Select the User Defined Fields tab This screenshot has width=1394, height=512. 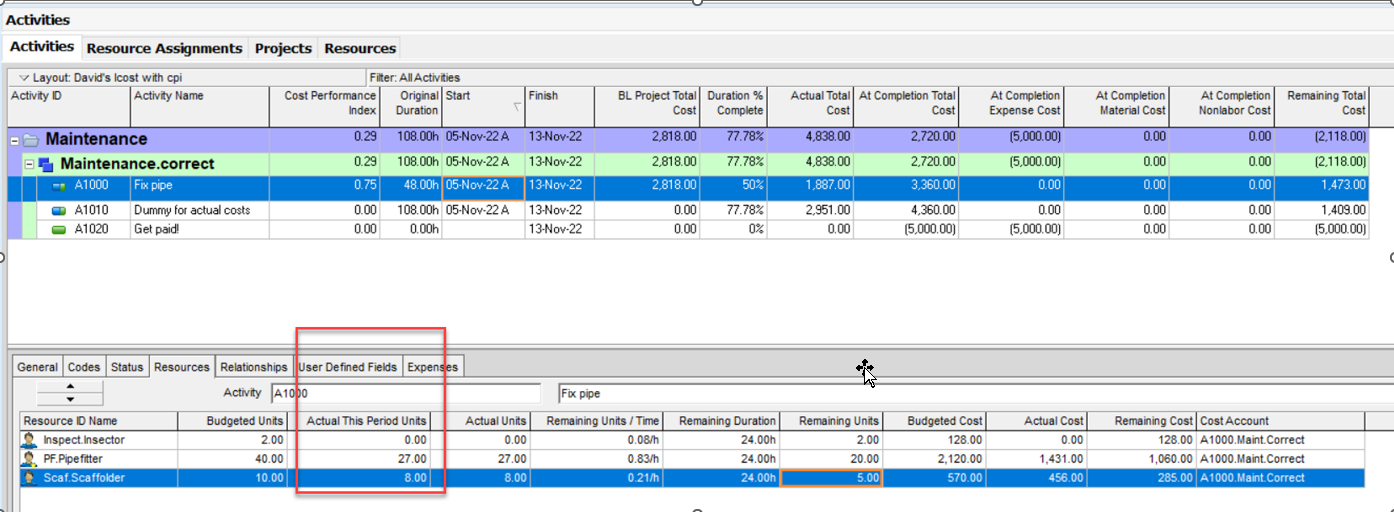coord(347,367)
